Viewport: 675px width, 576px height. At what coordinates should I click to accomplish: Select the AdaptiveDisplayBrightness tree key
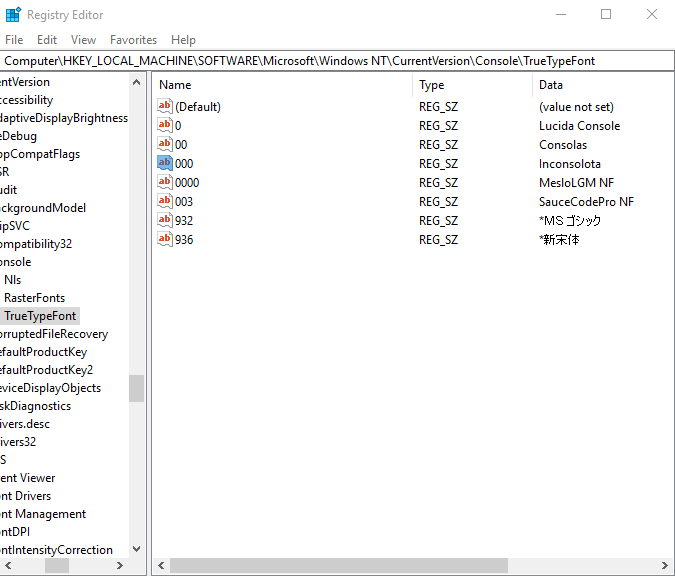click(64, 118)
